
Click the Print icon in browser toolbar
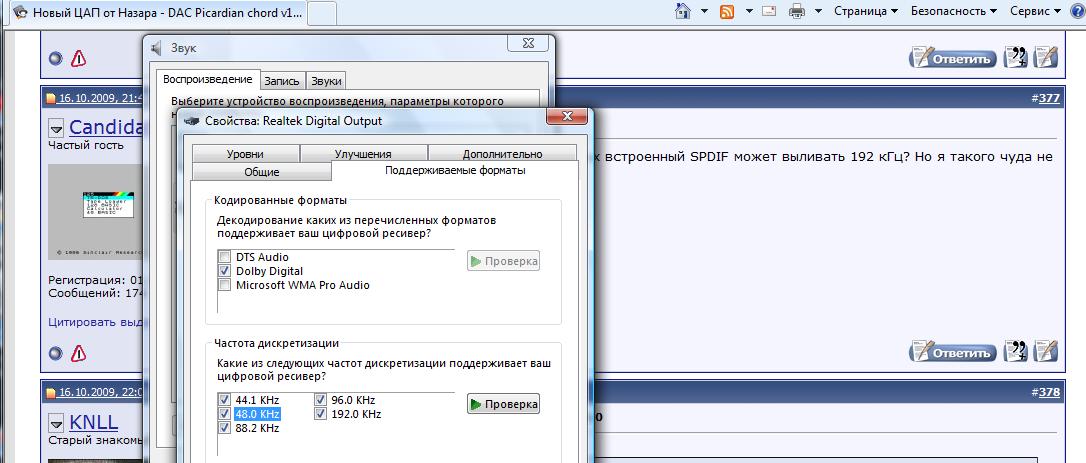(x=797, y=11)
